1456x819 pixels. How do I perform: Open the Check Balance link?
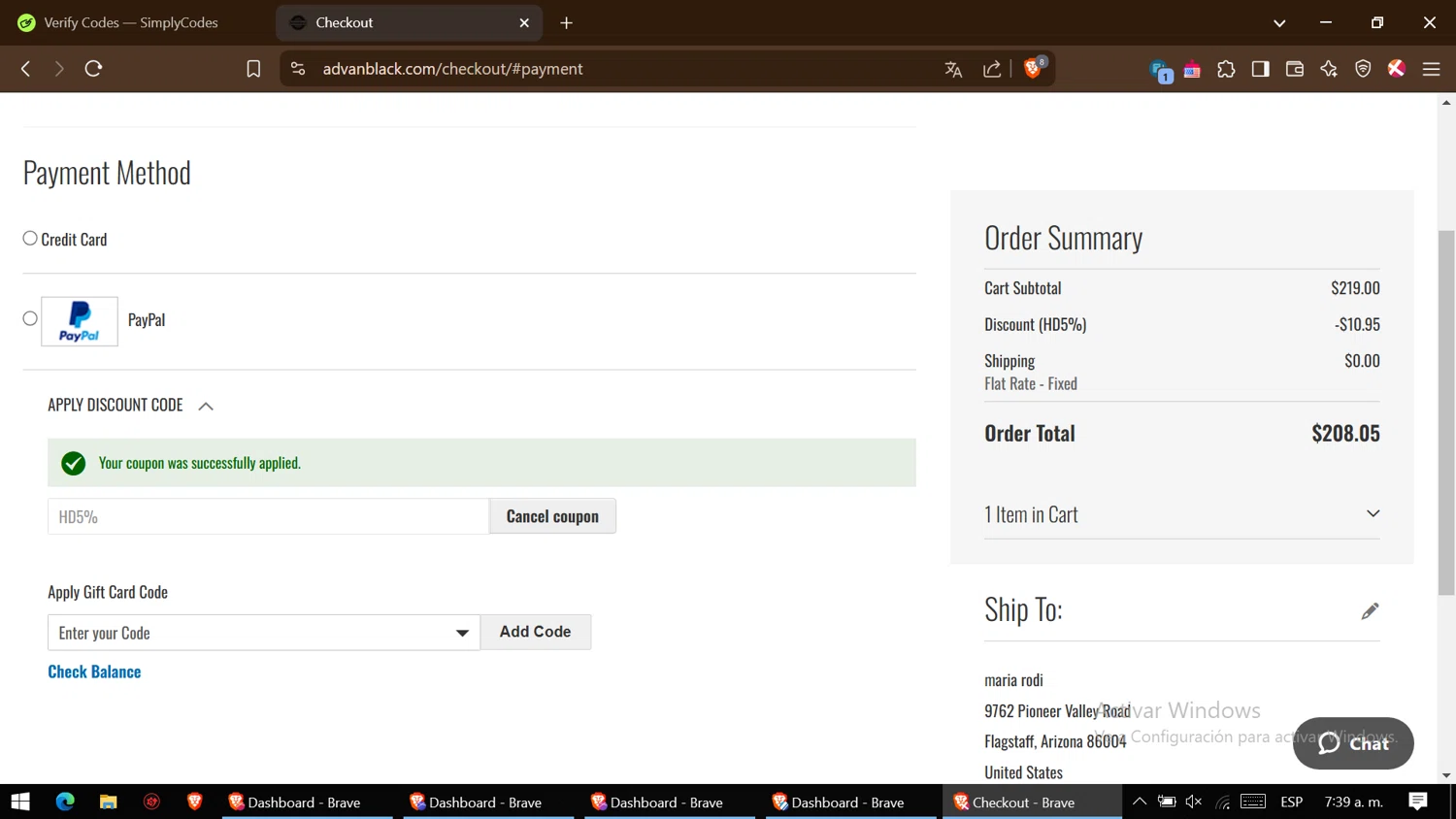point(94,672)
